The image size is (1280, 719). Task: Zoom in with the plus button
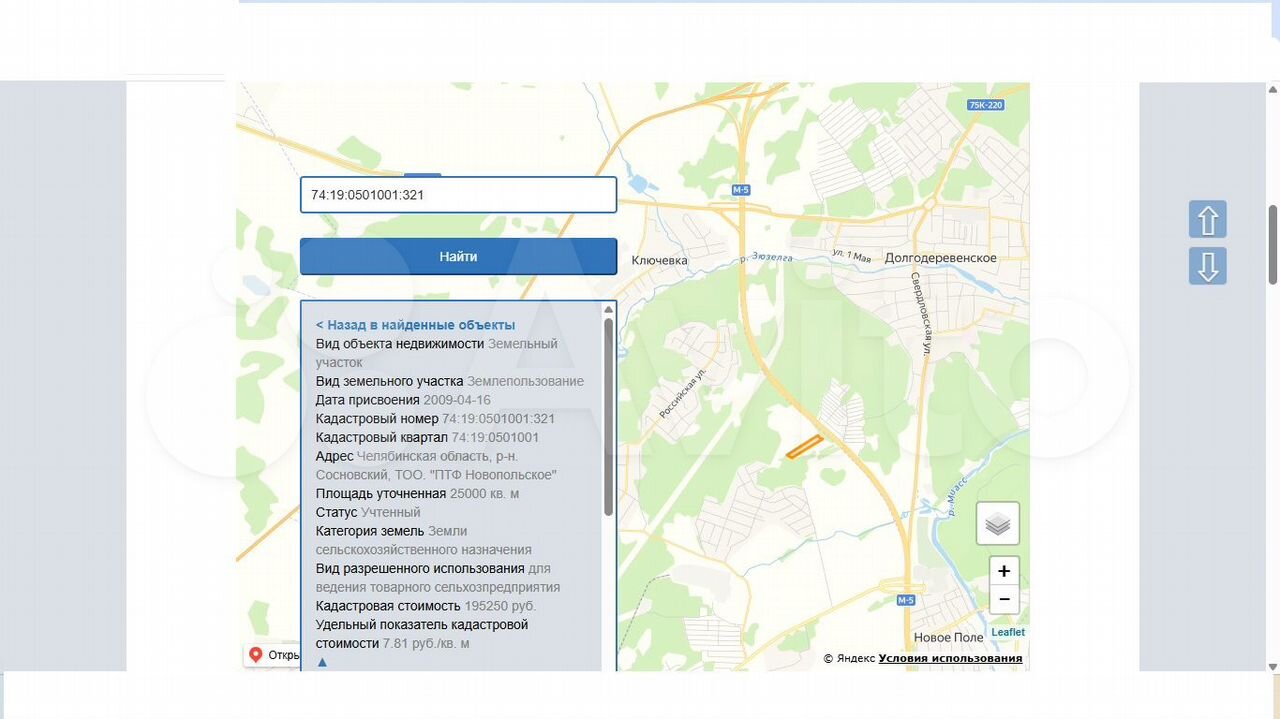(1004, 572)
